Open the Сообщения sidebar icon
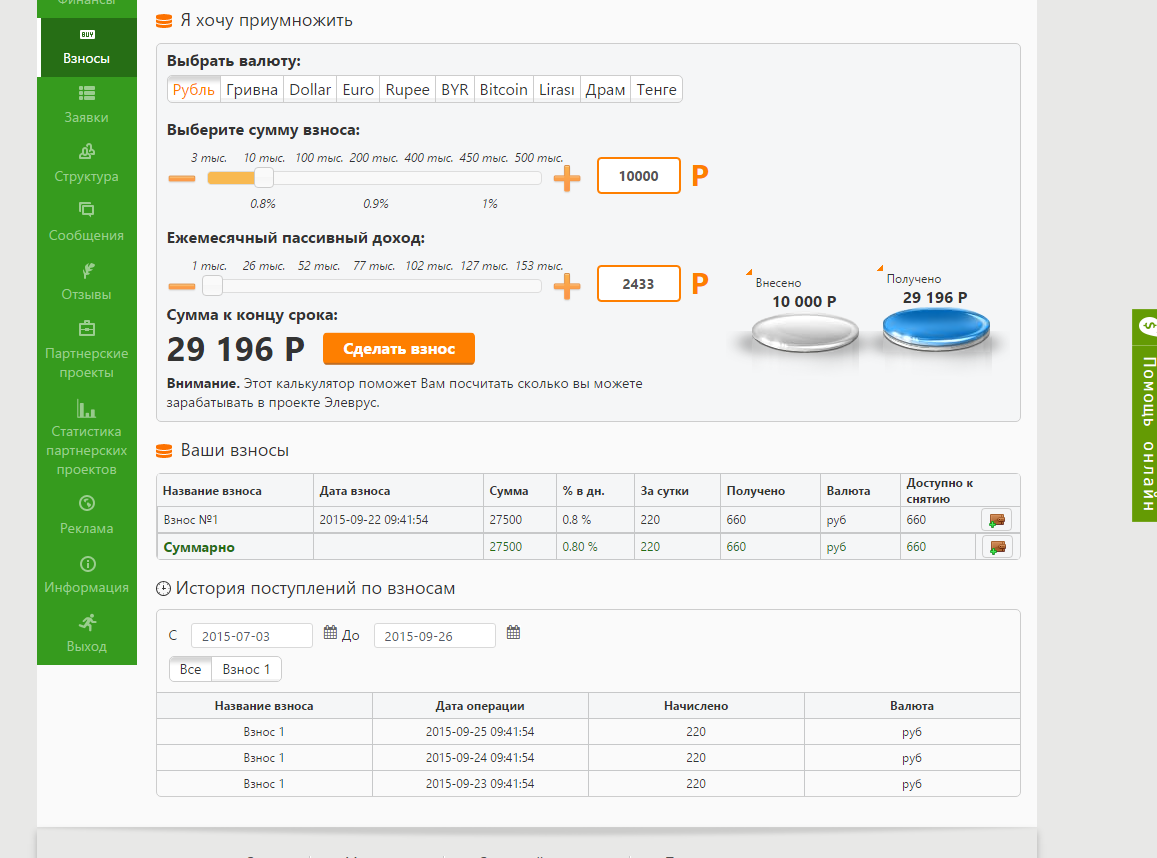 click(x=87, y=210)
